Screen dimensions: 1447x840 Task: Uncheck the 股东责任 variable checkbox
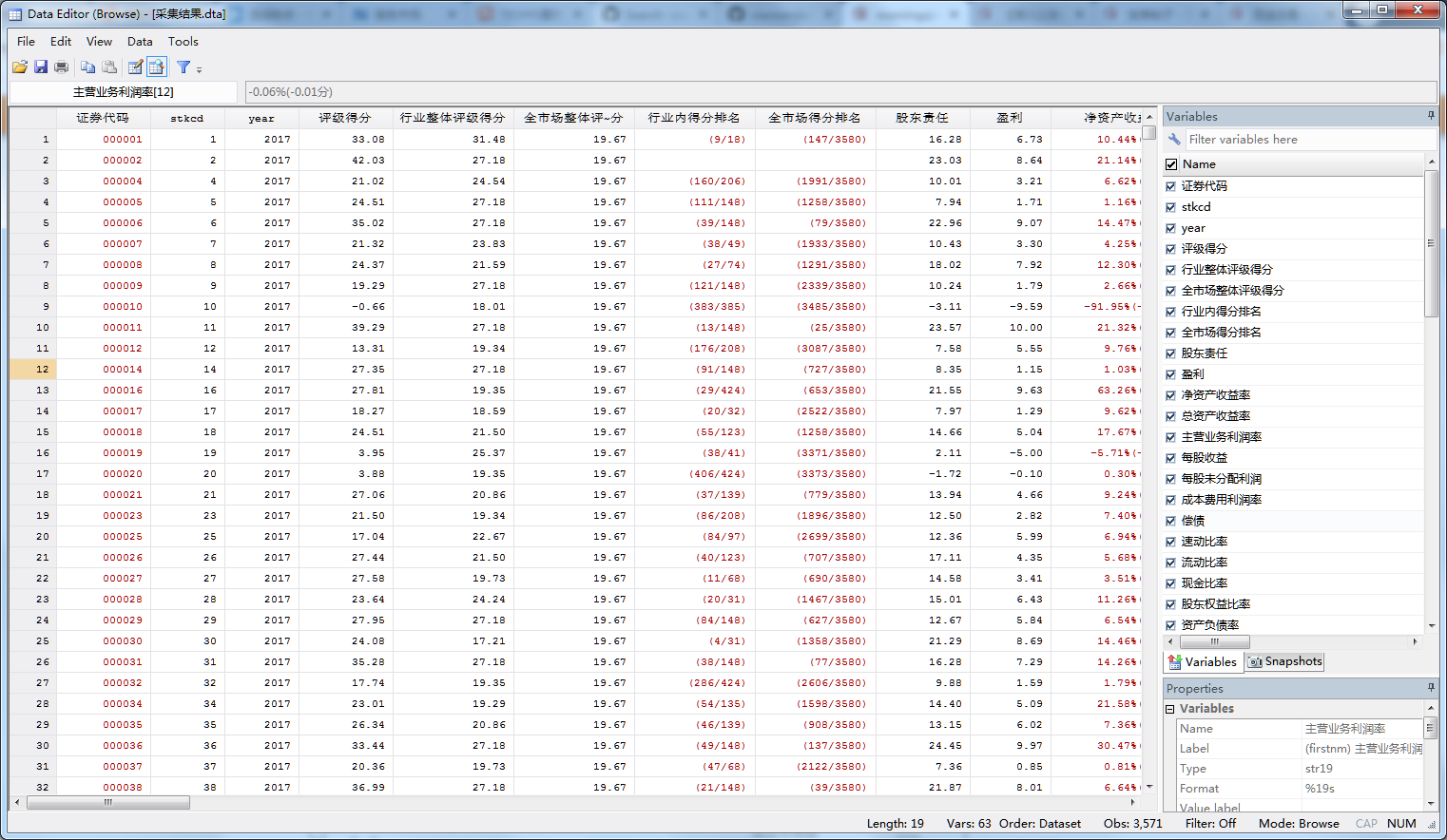(x=1171, y=353)
